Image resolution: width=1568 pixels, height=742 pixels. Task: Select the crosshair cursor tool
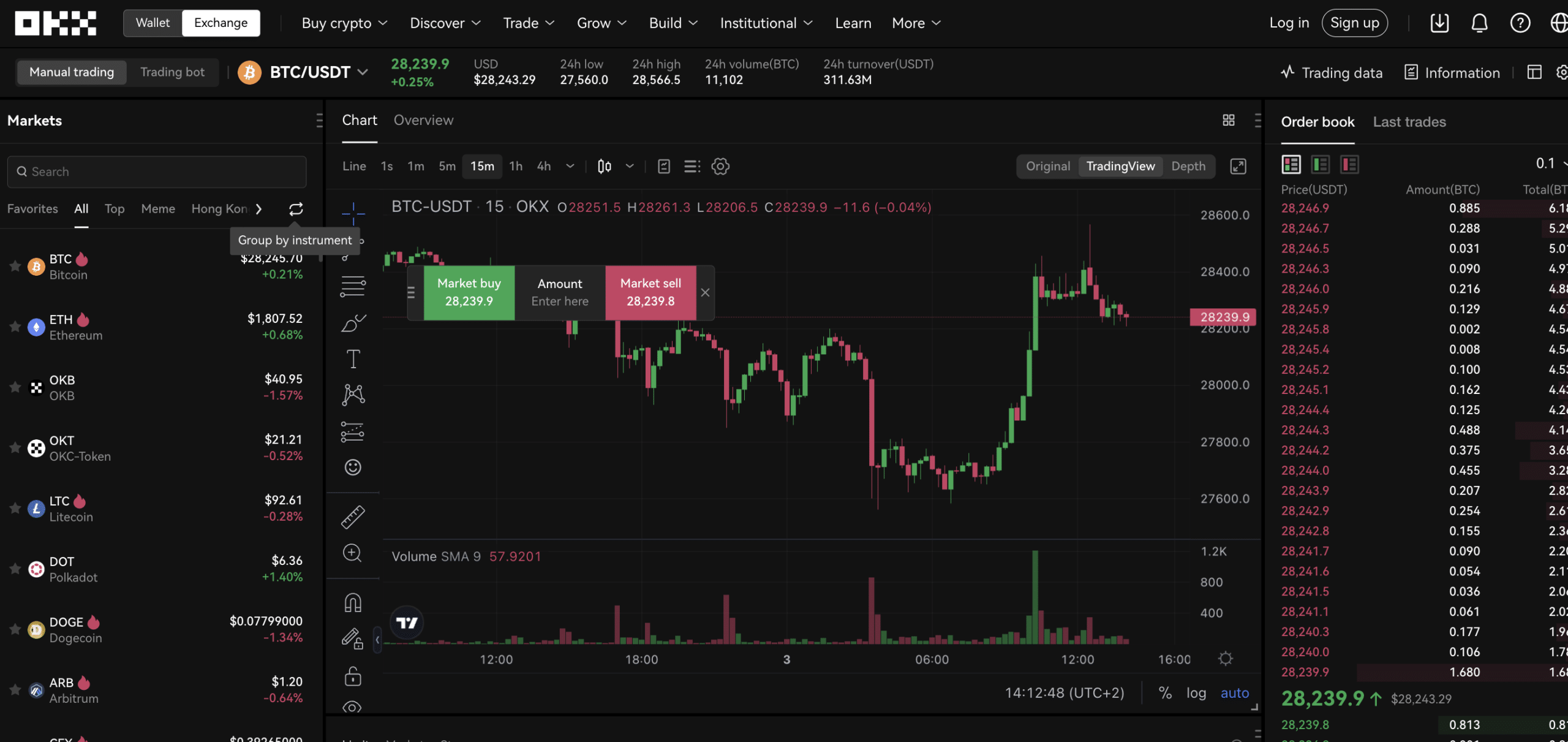[353, 213]
